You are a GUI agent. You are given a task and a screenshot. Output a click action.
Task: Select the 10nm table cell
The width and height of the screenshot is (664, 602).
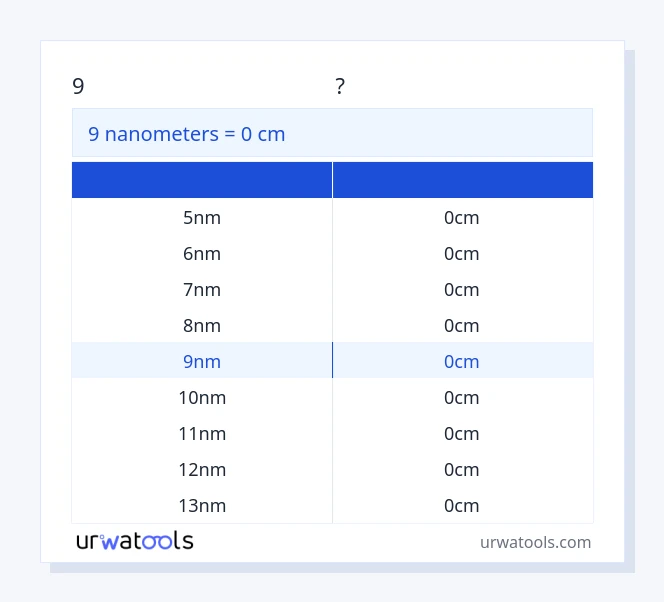coord(202,397)
